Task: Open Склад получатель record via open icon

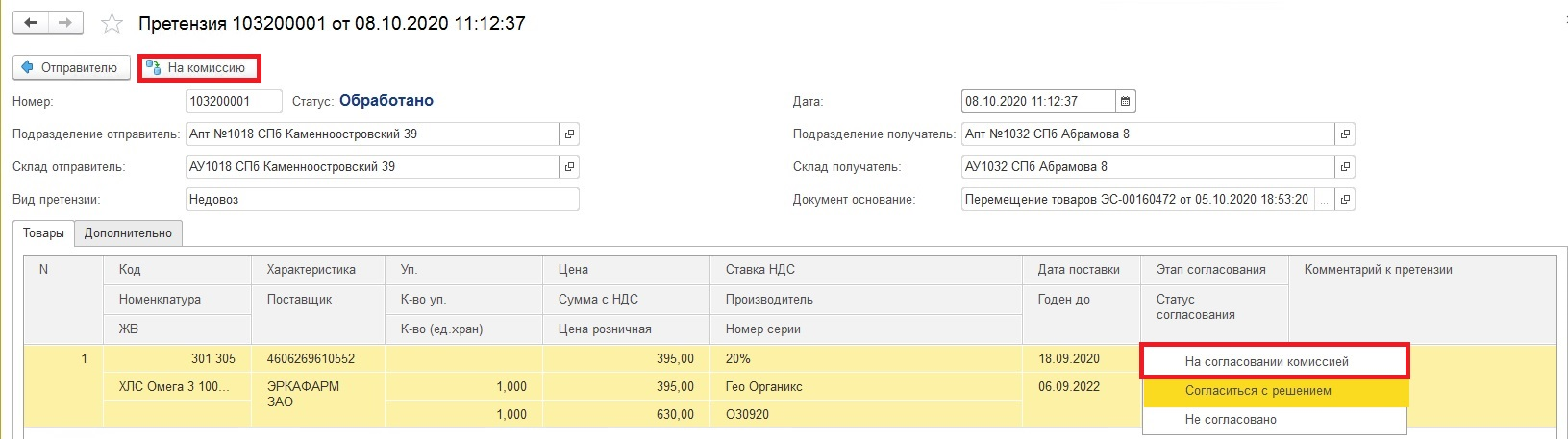Action: click(x=1345, y=167)
